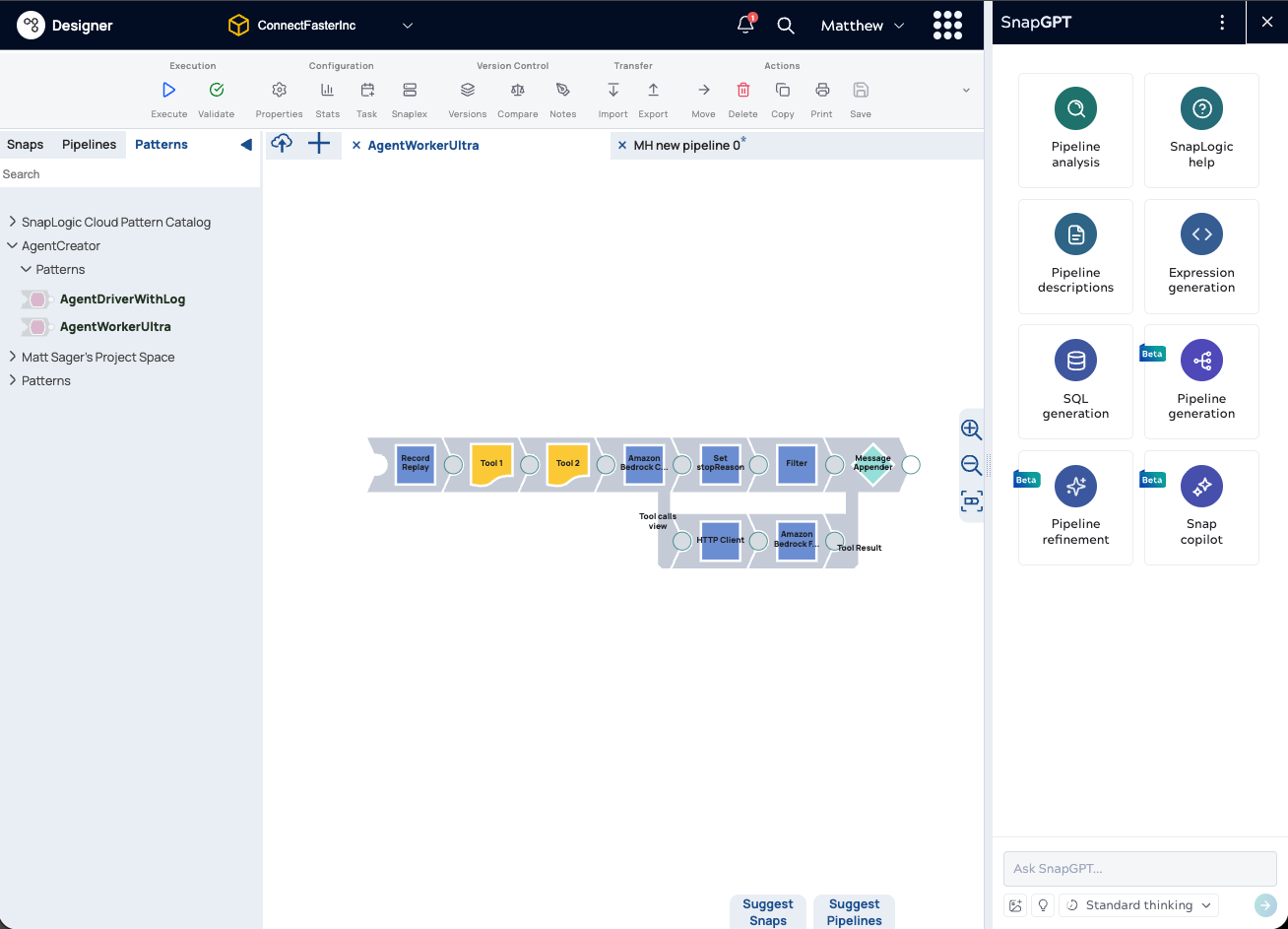Delete the pipeline with trash icon

[743, 90]
